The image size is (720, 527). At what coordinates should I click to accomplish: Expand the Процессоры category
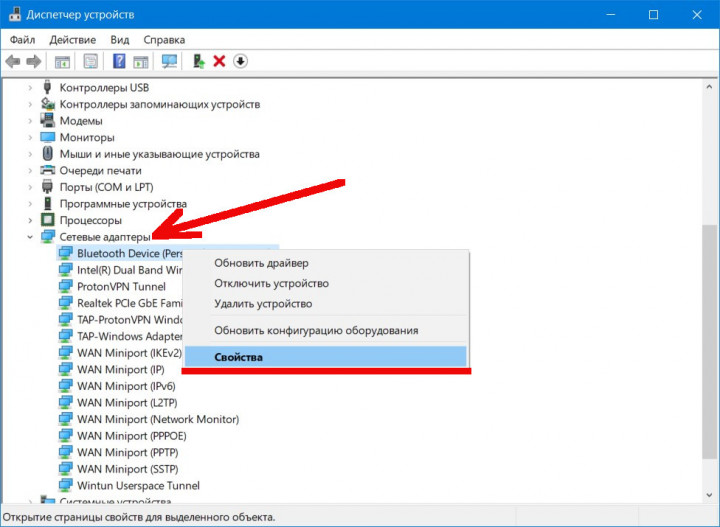(x=29, y=220)
